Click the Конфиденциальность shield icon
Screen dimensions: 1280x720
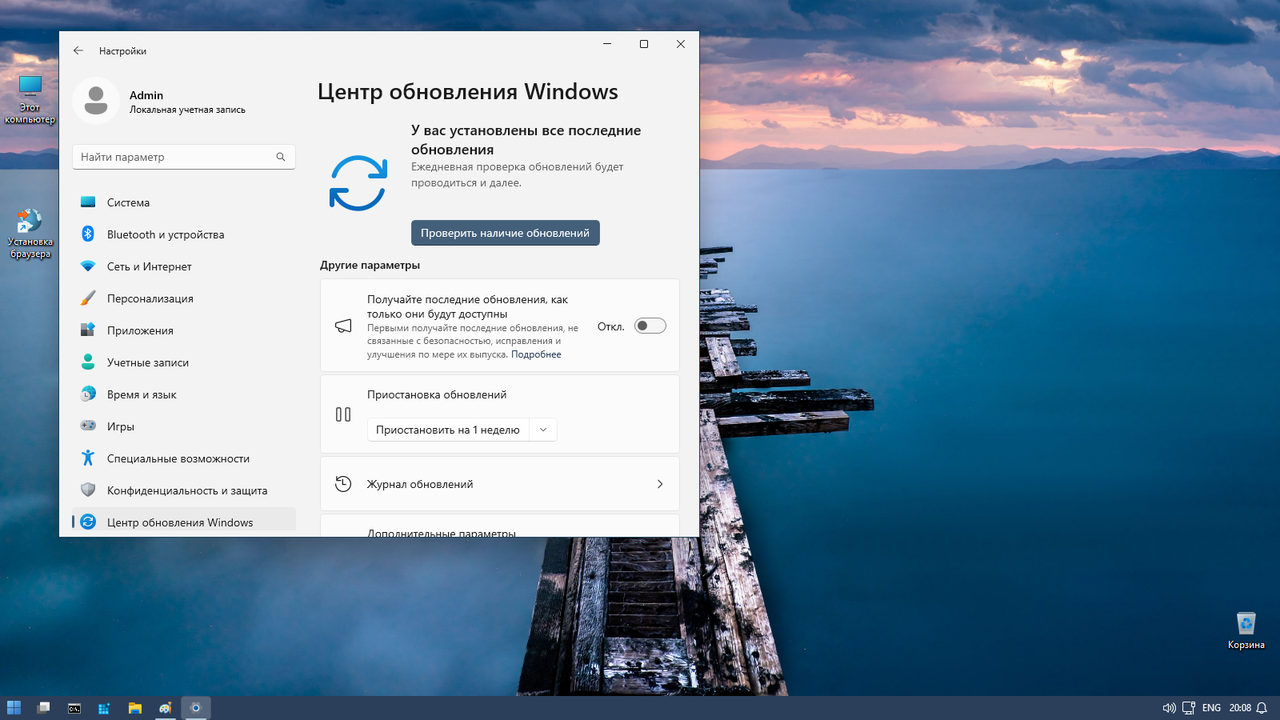pos(88,490)
